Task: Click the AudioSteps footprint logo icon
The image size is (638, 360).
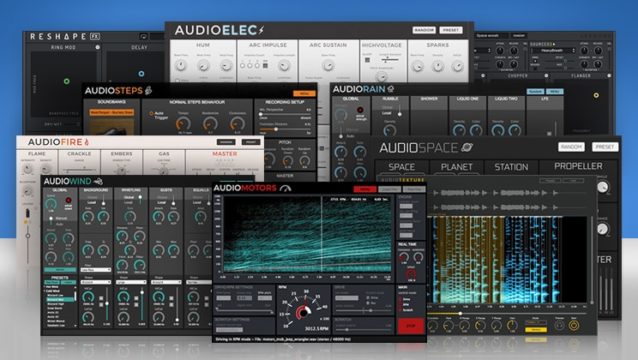Action: [149, 90]
